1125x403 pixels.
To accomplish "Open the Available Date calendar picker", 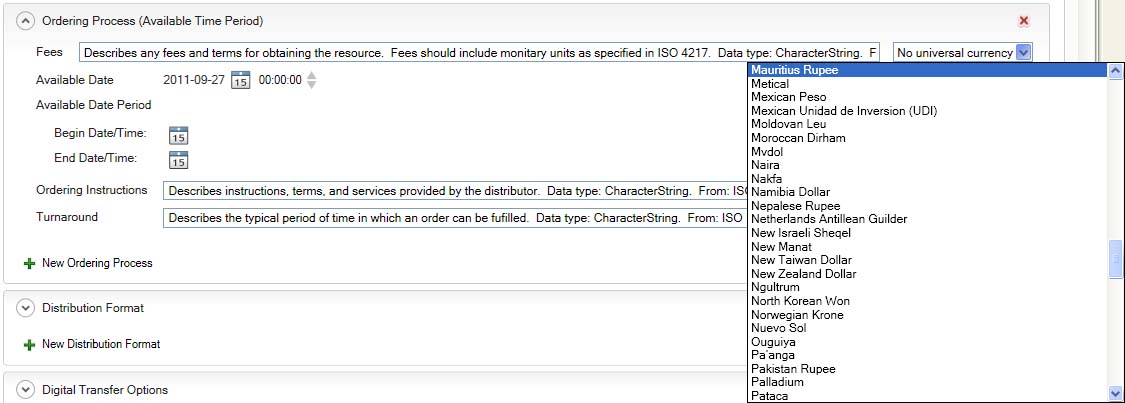I will (240, 80).
